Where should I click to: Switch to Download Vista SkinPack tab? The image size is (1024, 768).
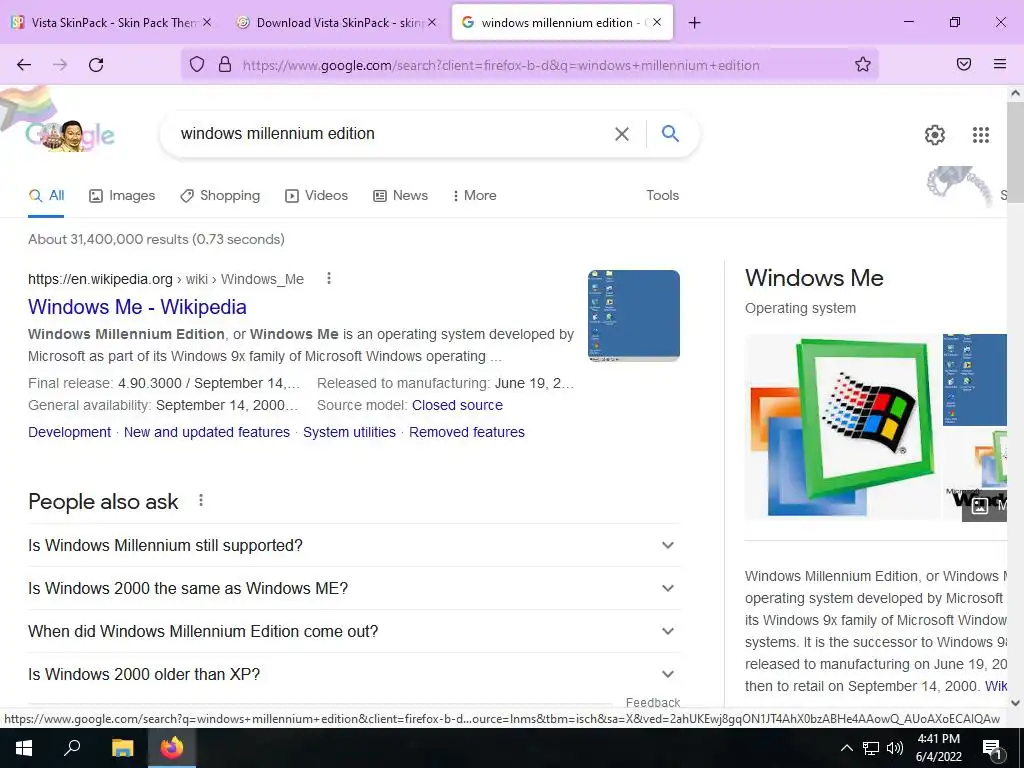336,23
